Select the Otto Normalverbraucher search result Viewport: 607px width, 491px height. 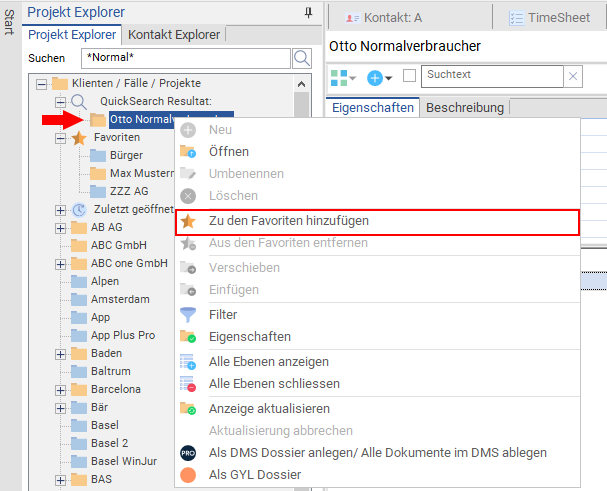[141, 120]
